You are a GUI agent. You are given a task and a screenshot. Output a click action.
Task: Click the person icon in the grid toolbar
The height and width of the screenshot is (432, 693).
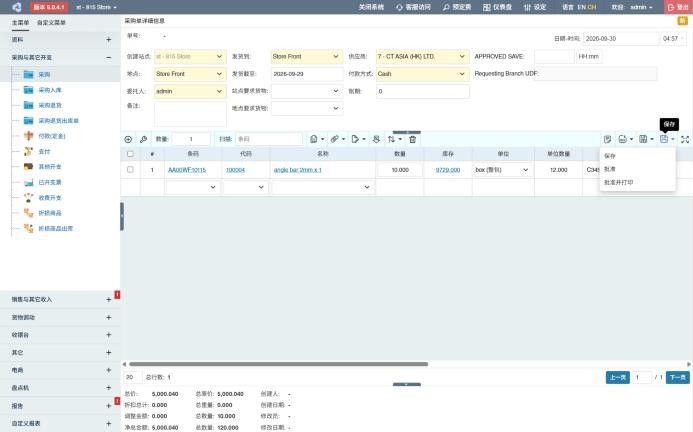click(x=376, y=139)
